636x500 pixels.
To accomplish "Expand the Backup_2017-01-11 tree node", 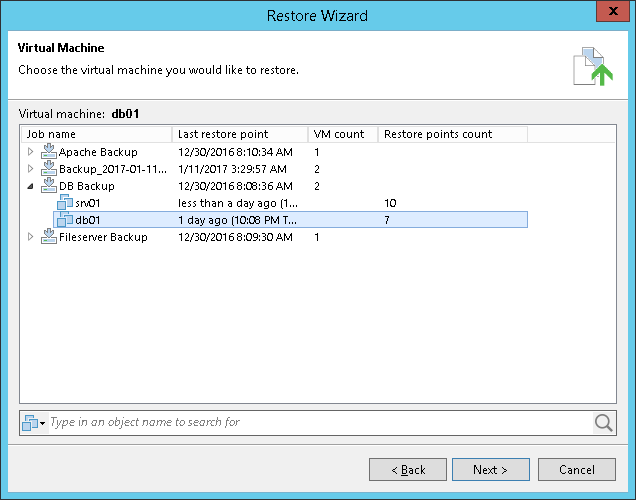I will coord(30,169).
